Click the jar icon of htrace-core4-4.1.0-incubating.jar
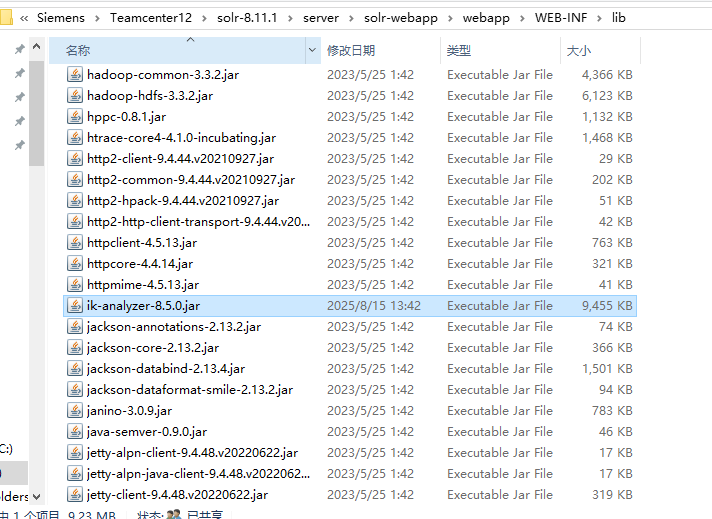Screen dimensions: 712x519 coord(75,138)
